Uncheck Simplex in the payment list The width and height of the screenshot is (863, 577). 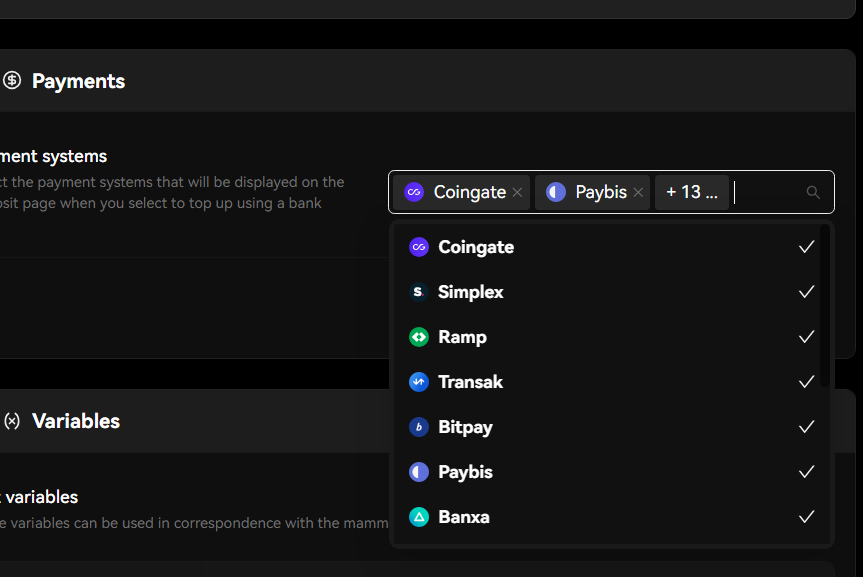click(x=806, y=291)
